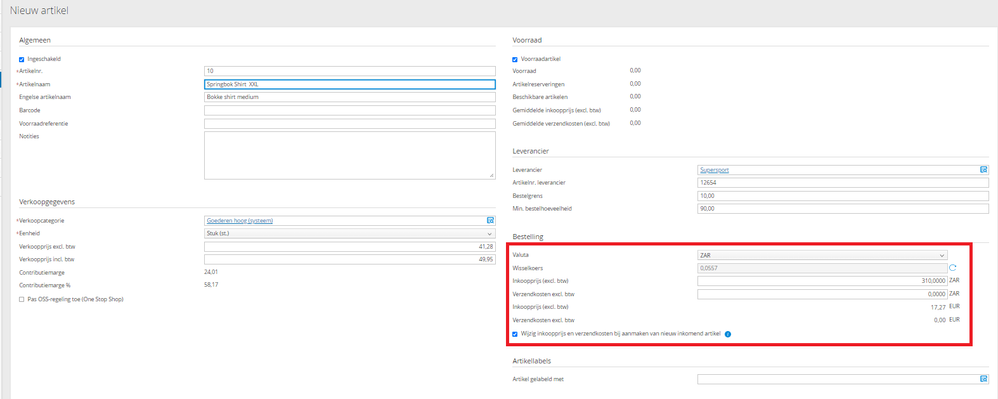Click the Gemiddelde inkoopprijs (excl. btw) label
998x399 pixels.
[556, 110]
